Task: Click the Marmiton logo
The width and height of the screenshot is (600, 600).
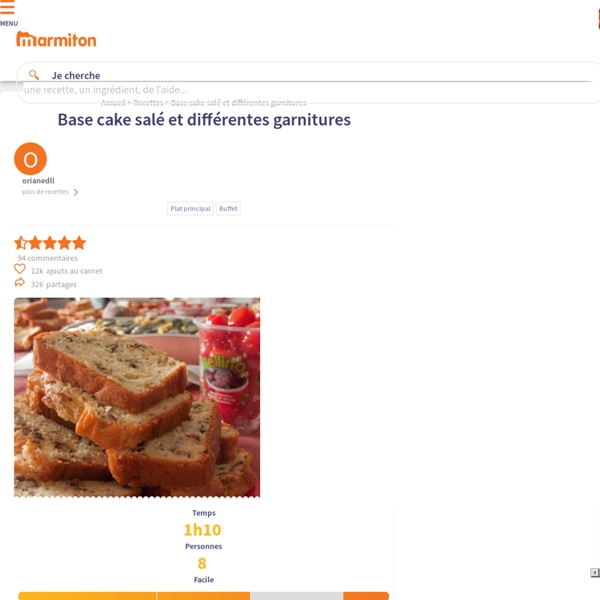Action: pos(56,40)
